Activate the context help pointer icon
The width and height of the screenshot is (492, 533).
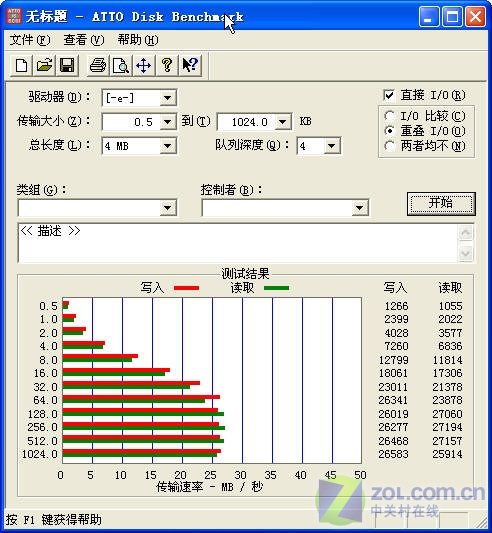click(190, 65)
